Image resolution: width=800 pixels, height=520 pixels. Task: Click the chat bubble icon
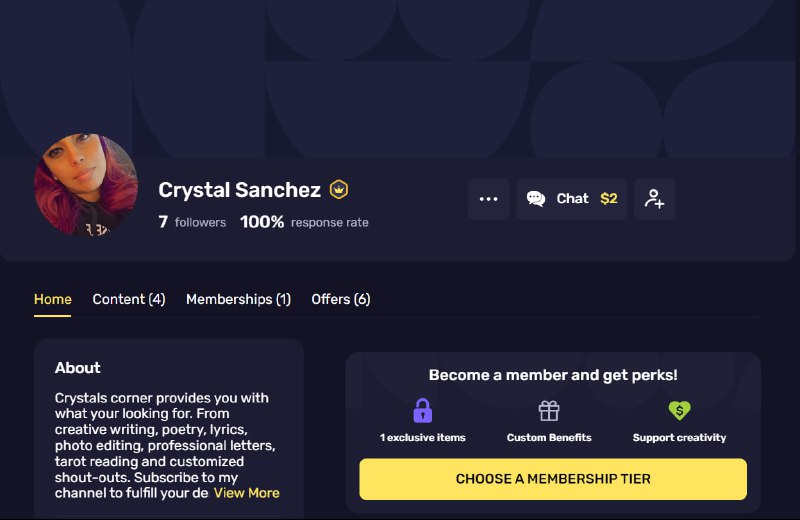[x=536, y=199]
